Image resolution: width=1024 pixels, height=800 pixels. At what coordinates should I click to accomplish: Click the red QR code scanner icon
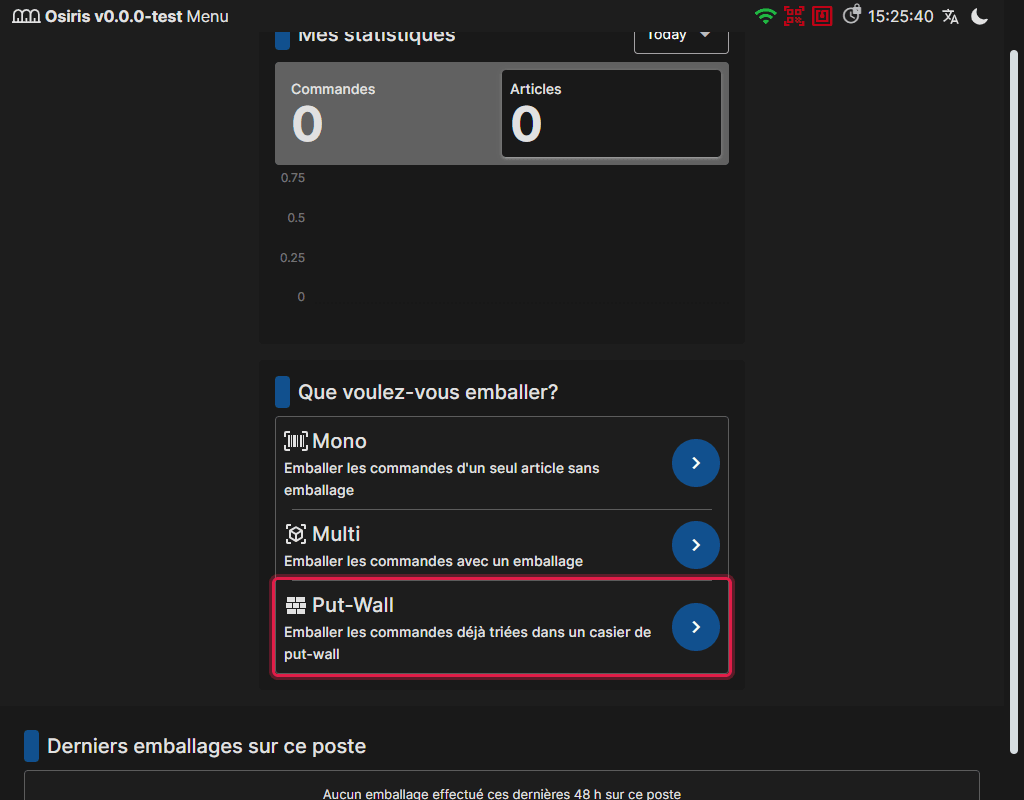click(x=794, y=16)
